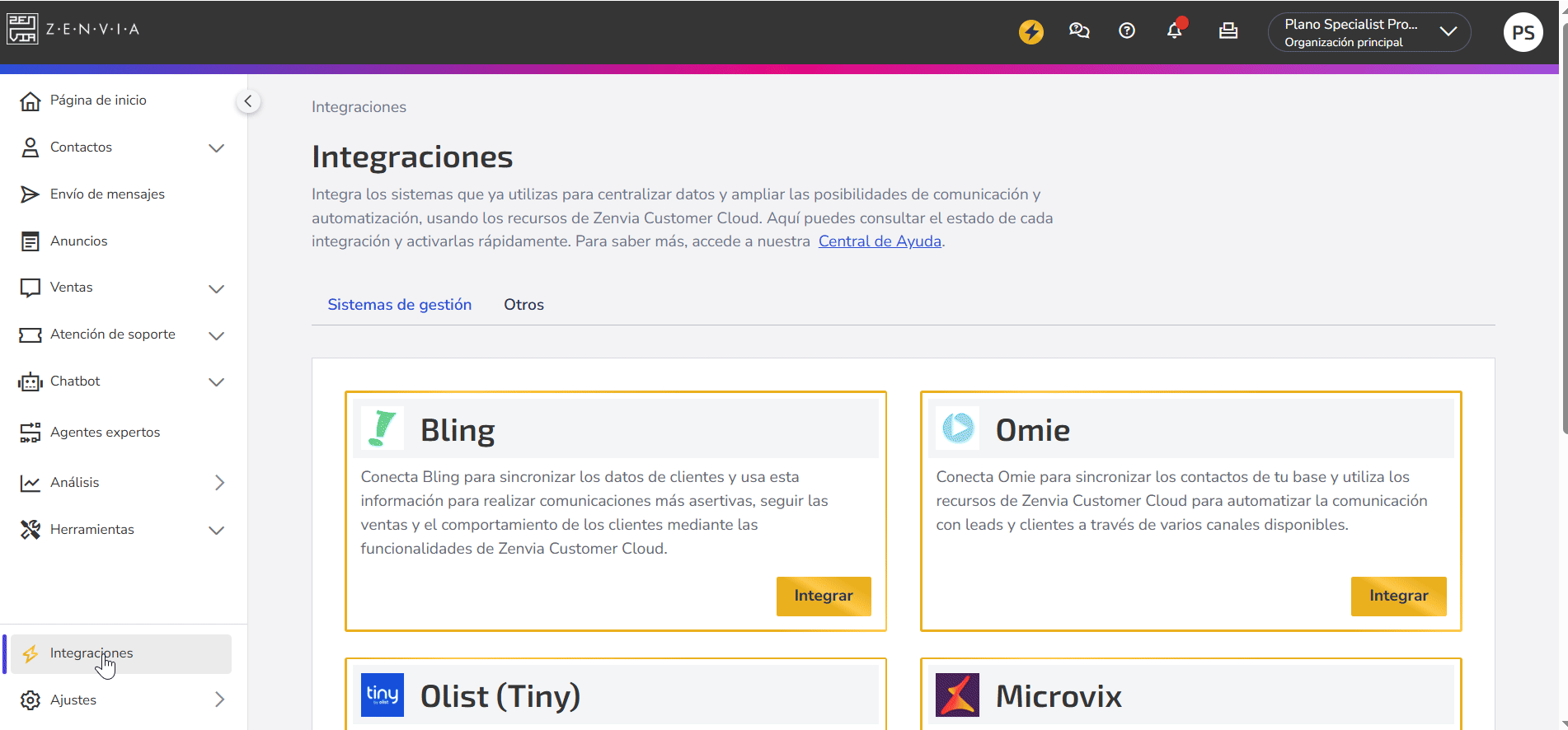Click the Atención de soporte ticket icon
The image size is (1568, 730).
coord(31,335)
